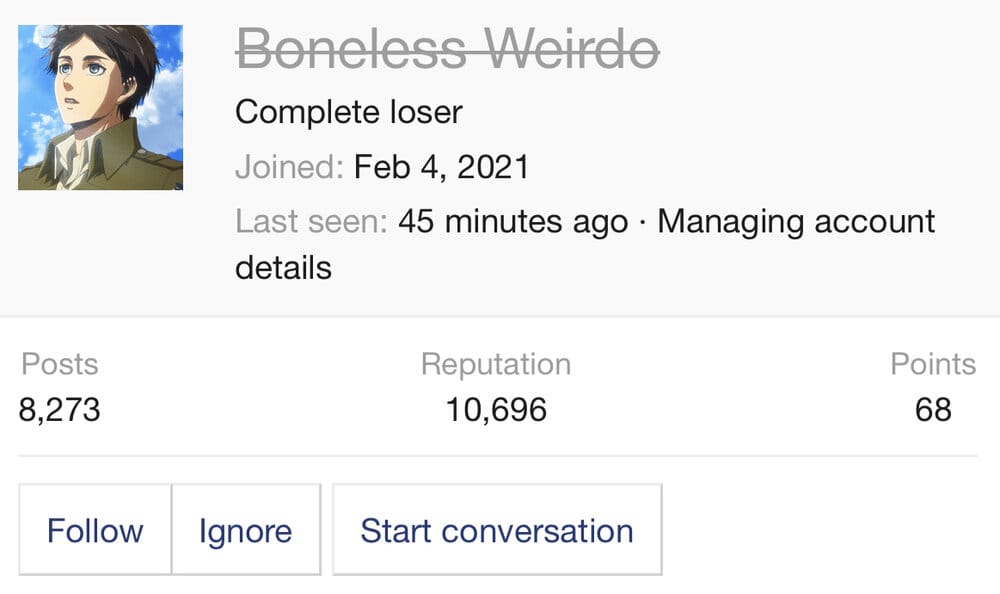
Task: Select the Reputation label
Action: pos(496,364)
